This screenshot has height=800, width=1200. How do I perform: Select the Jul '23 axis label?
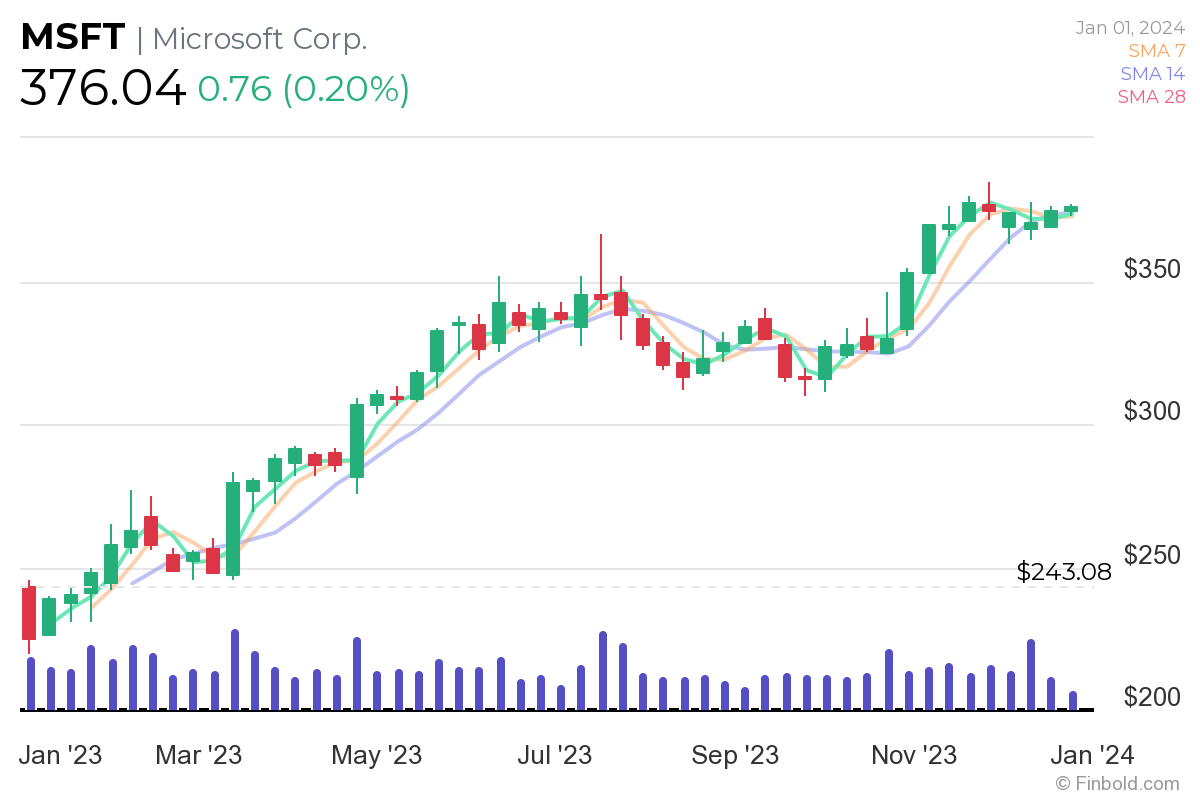tap(556, 756)
